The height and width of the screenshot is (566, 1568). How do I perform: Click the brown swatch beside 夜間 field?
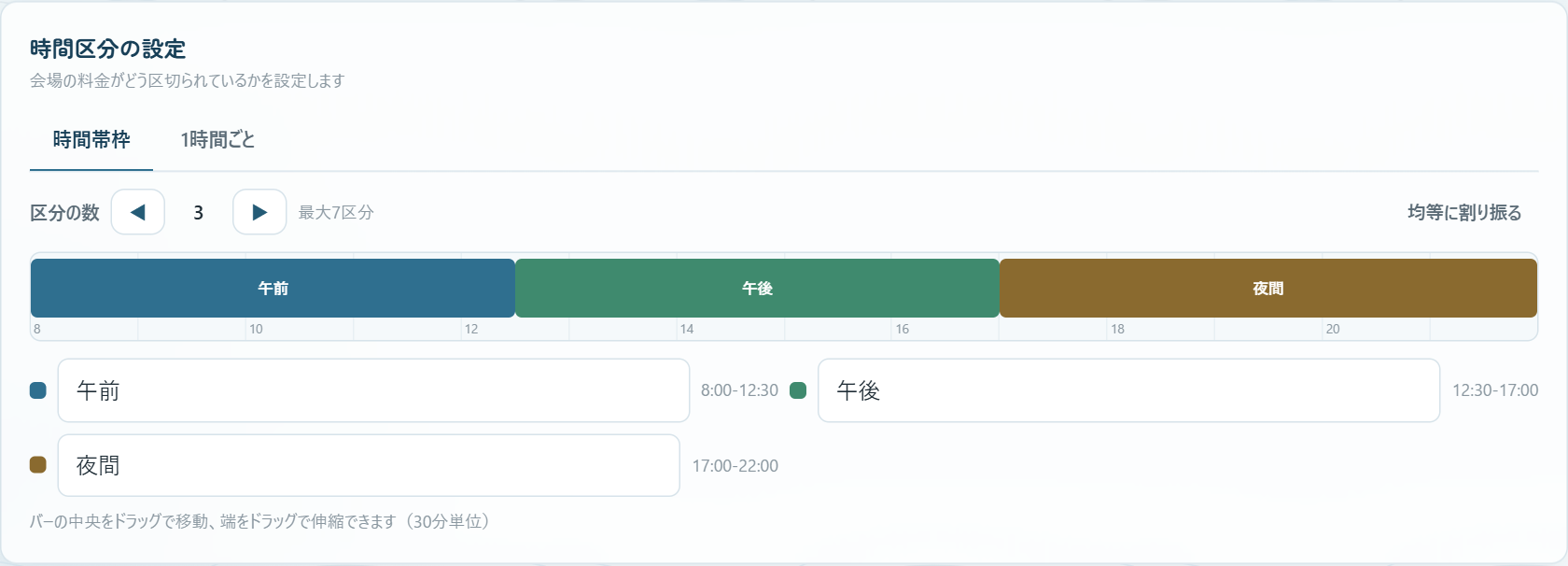(38, 465)
